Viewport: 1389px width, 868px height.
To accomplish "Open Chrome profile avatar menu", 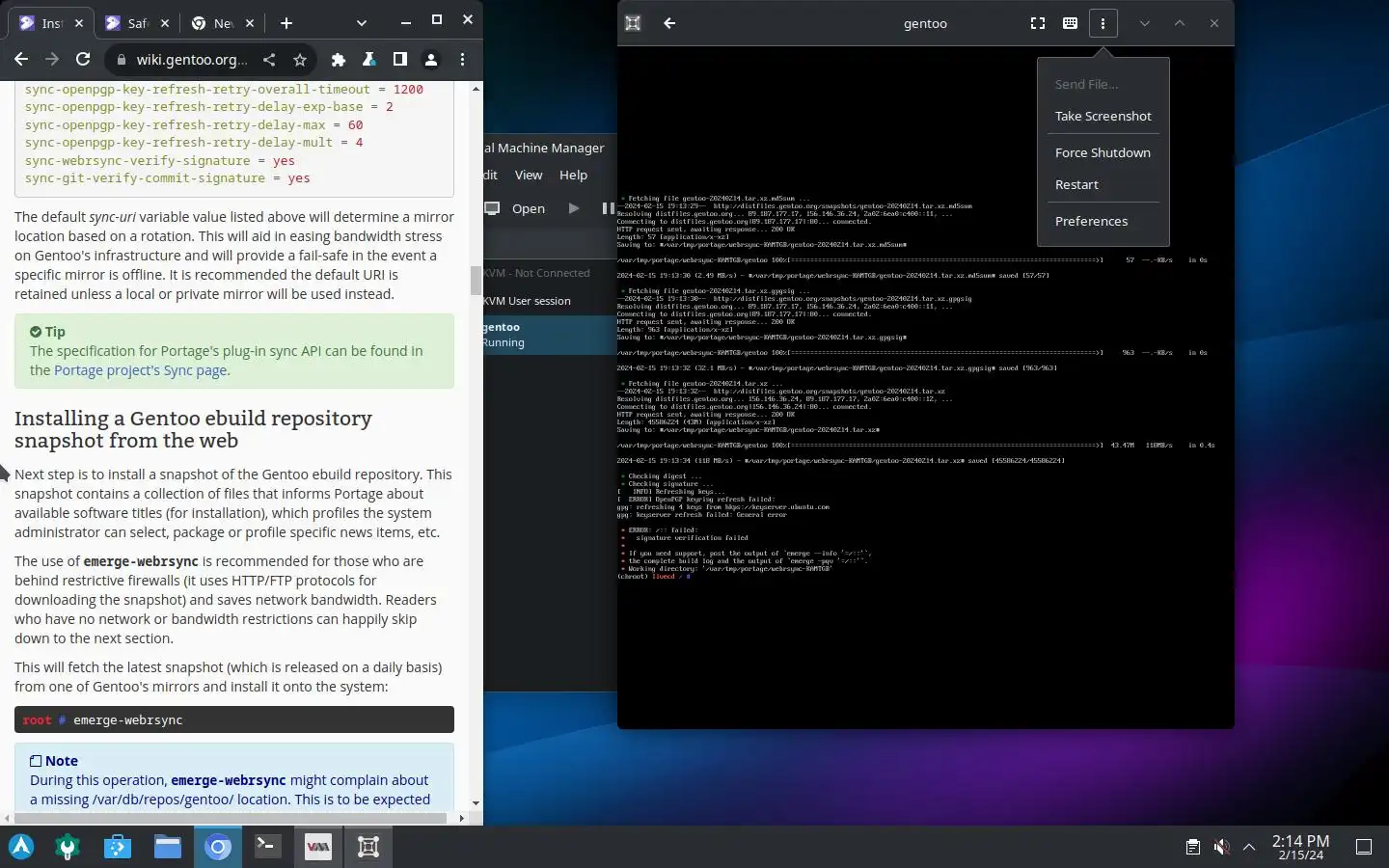I will pos(431,60).
